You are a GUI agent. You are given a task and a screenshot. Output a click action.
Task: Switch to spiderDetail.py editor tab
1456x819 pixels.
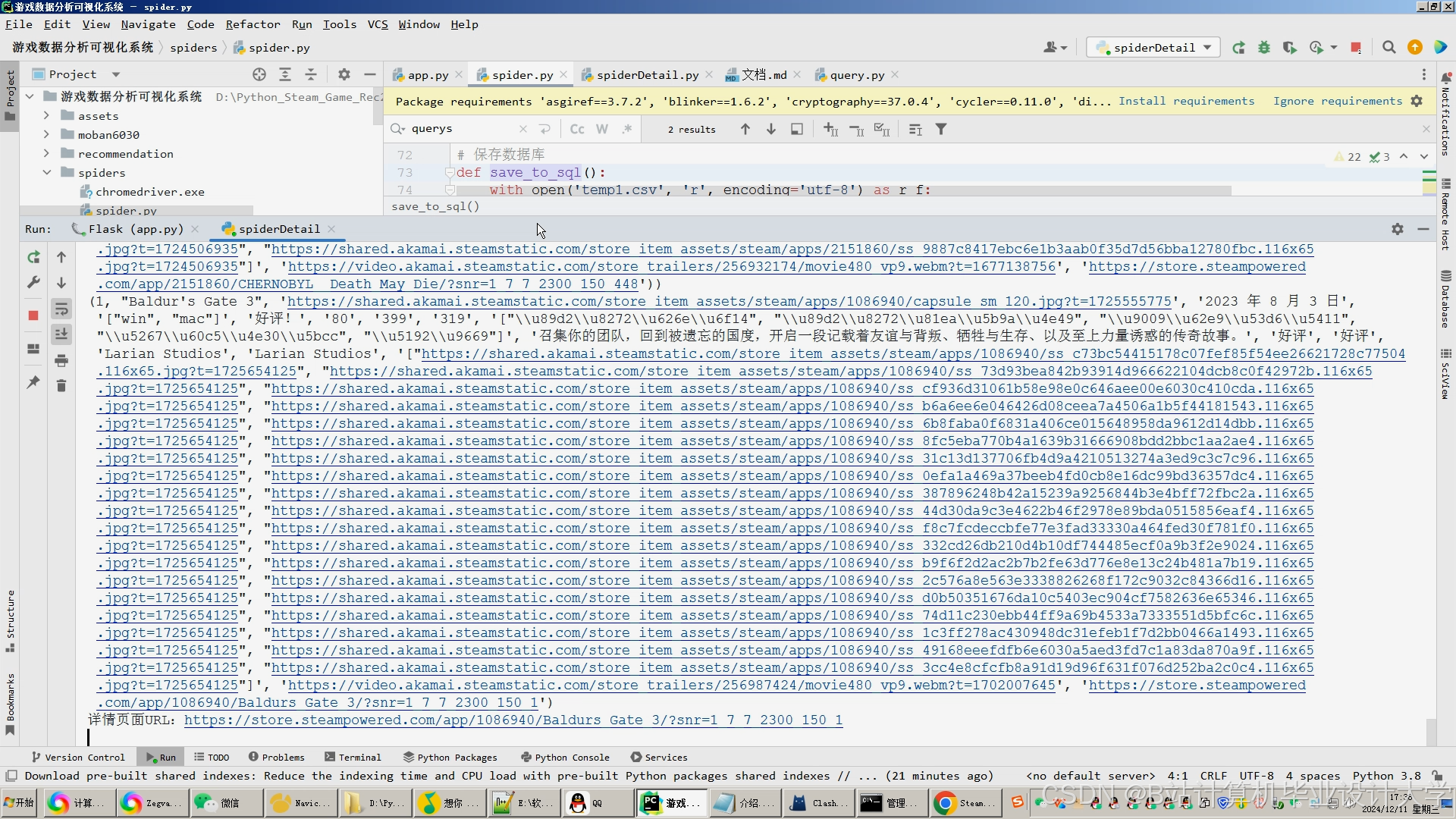click(x=647, y=75)
